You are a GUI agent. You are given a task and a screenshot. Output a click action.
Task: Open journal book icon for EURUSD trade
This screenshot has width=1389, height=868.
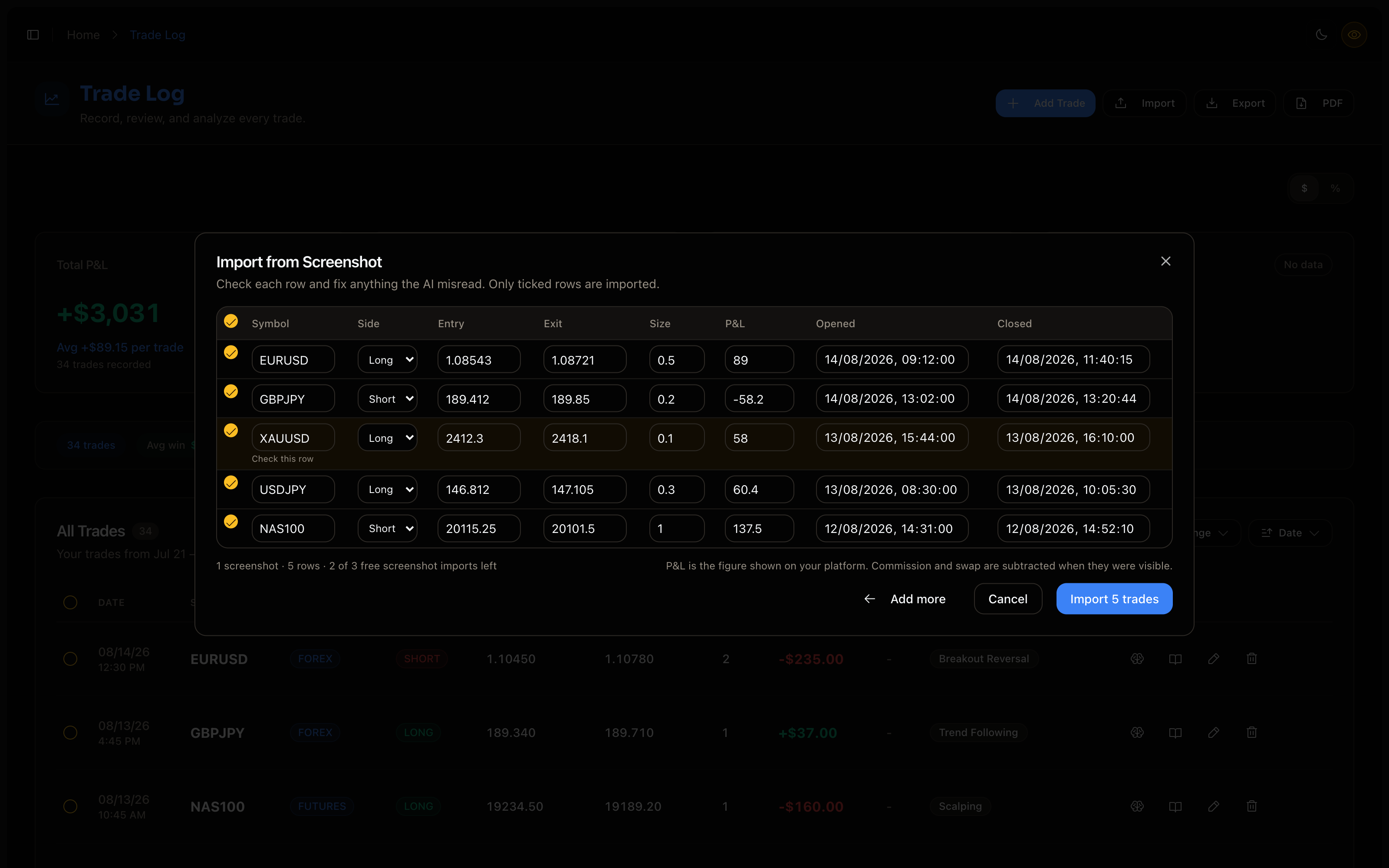pos(1175,658)
